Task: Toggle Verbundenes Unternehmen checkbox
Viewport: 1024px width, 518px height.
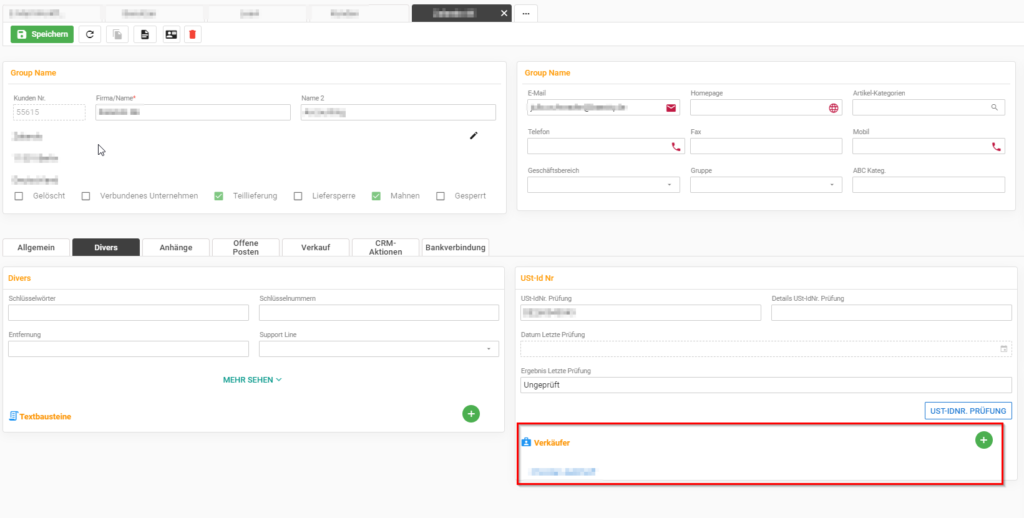Action: pyautogui.click(x=86, y=196)
